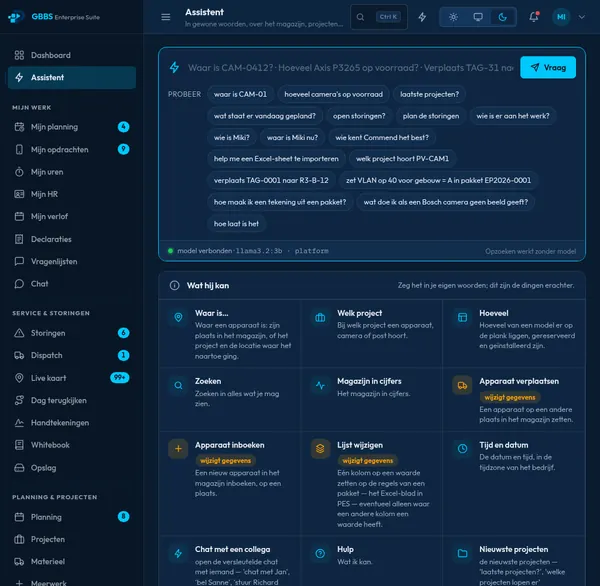Click the 'Hoeveel' capability icon
The width and height of the screenshot is (600, 586).
462,318
